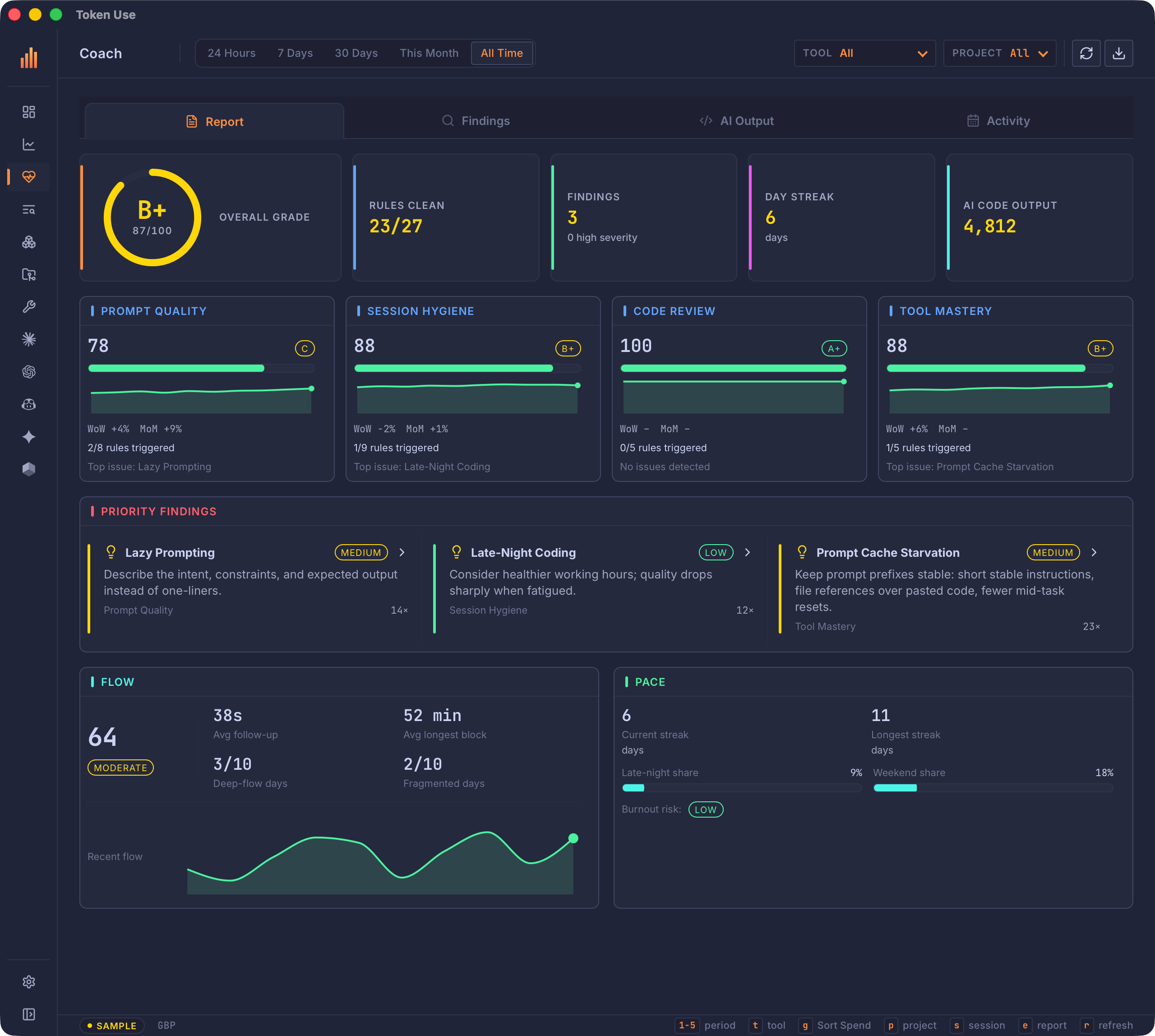Click the 'p project' shortcut hint
This screenshot has width=1155, height=1036.
tap(910, 1025)
